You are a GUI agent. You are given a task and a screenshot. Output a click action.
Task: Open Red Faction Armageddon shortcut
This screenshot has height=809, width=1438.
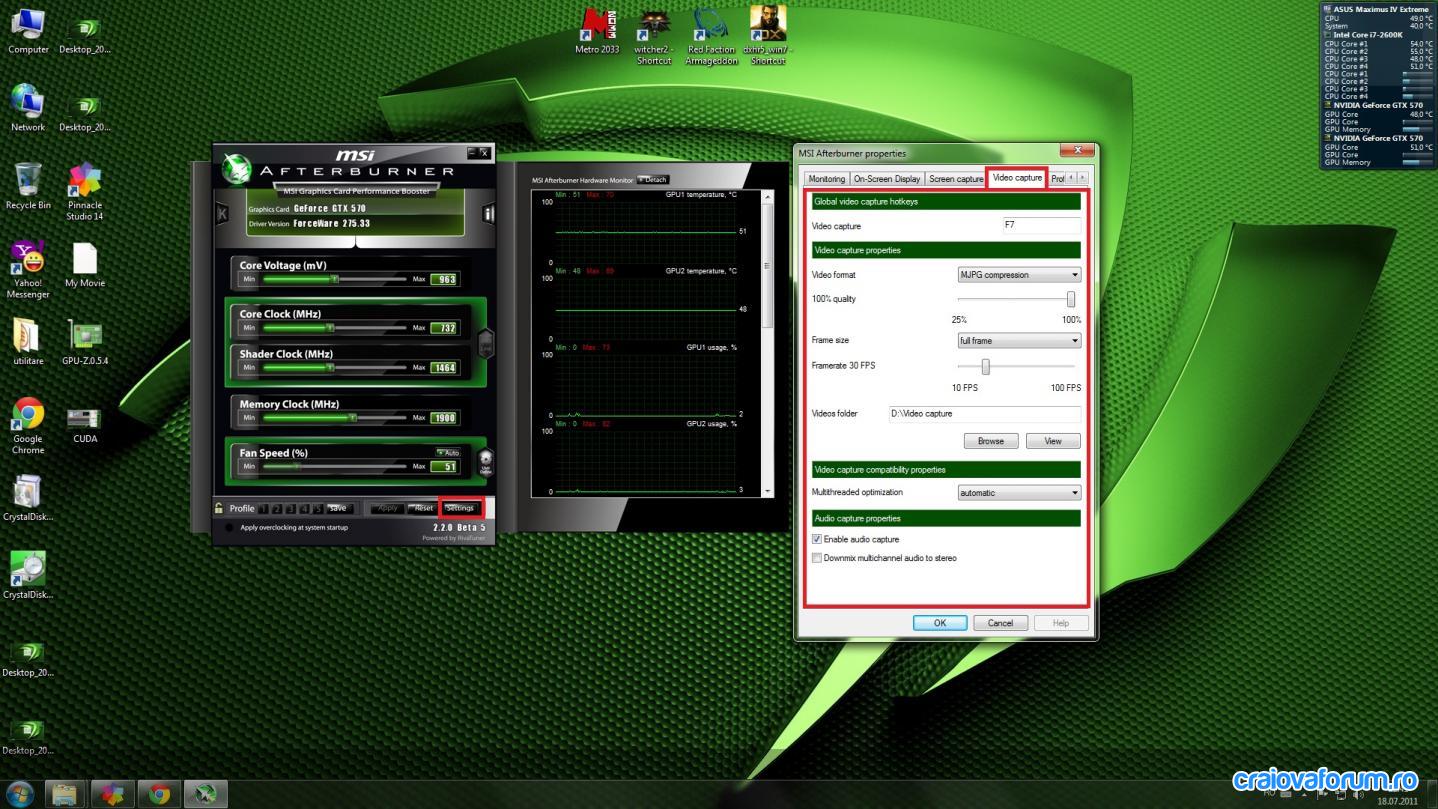click(711, 36)
